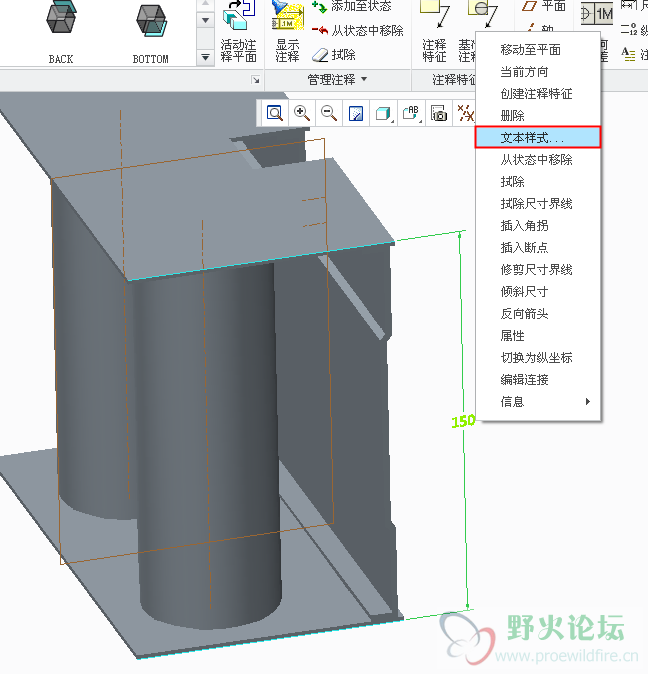Screen dimensions: 648x674
Task: Open the group dialog launcher arrow
Action: [256, 80]
